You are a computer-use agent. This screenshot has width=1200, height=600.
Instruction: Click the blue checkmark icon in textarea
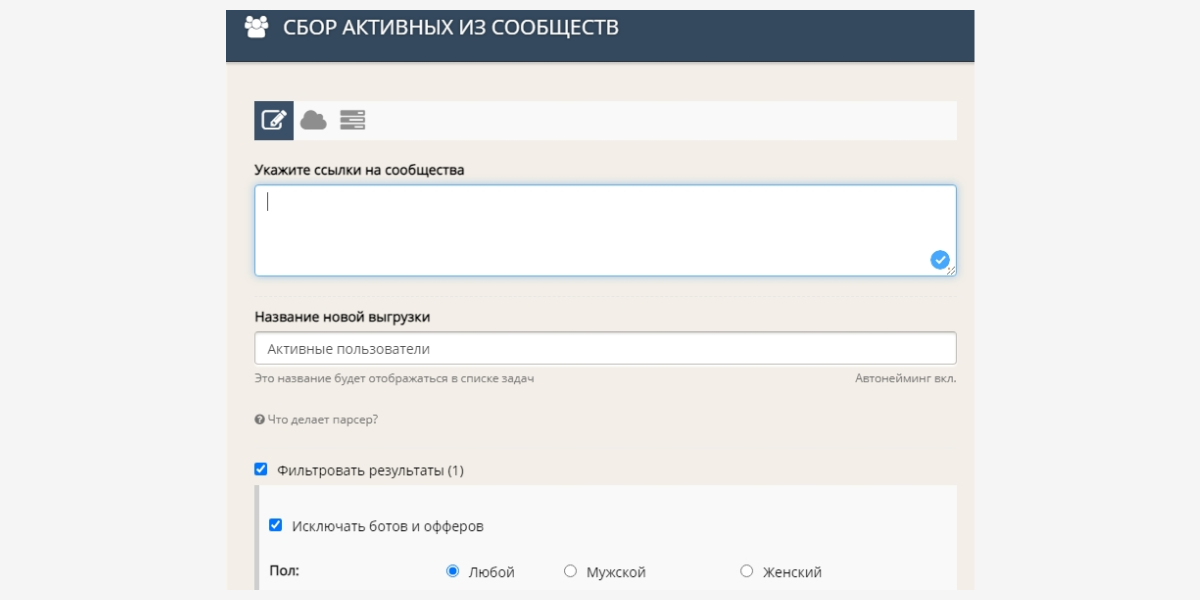(x=939, y=260)
